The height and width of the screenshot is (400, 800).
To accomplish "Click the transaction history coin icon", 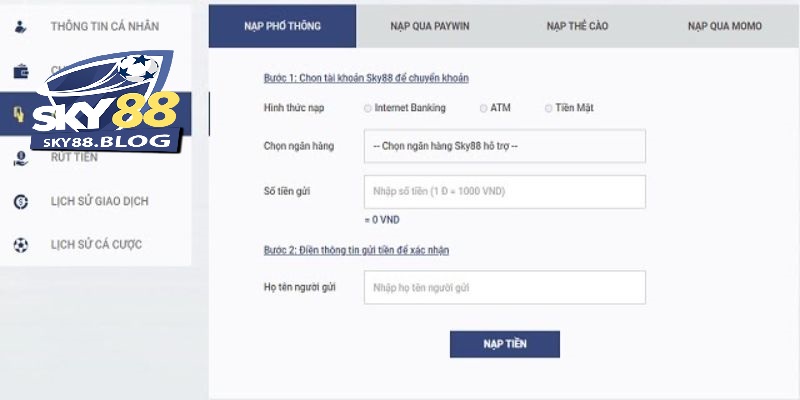I will point(21,201).
